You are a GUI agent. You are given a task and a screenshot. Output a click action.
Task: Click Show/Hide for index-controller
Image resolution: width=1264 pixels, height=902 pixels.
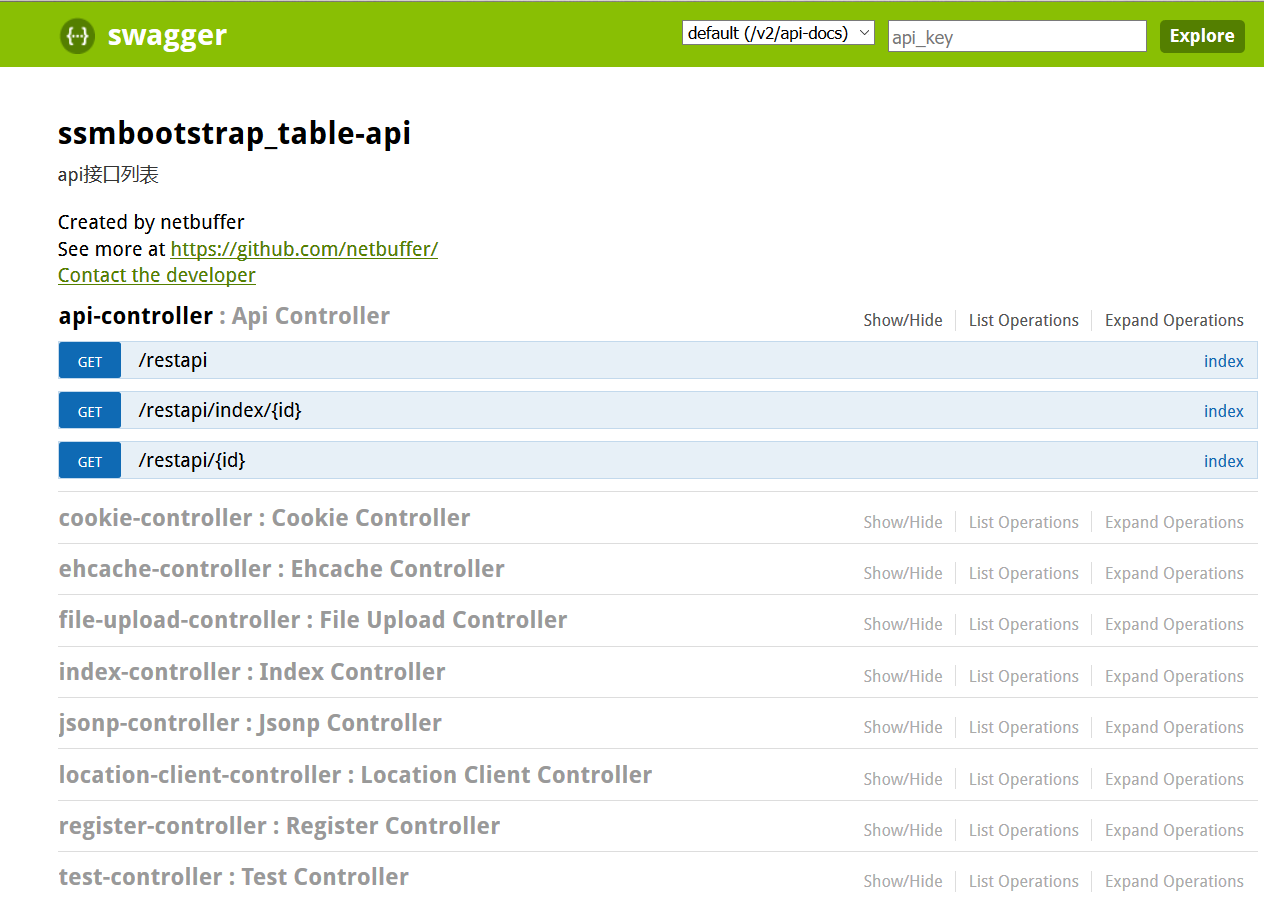[903, 677]
